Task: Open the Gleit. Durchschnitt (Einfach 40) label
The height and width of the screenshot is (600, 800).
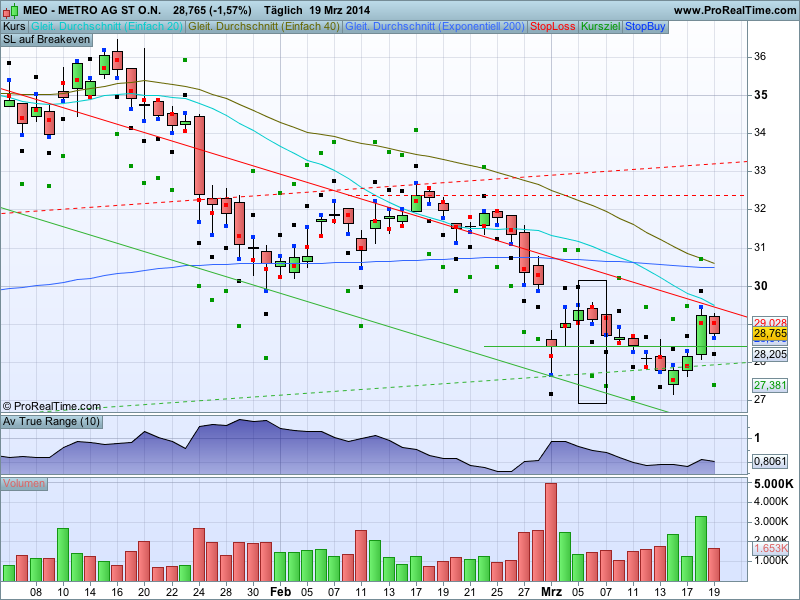Action: [264, 27]
